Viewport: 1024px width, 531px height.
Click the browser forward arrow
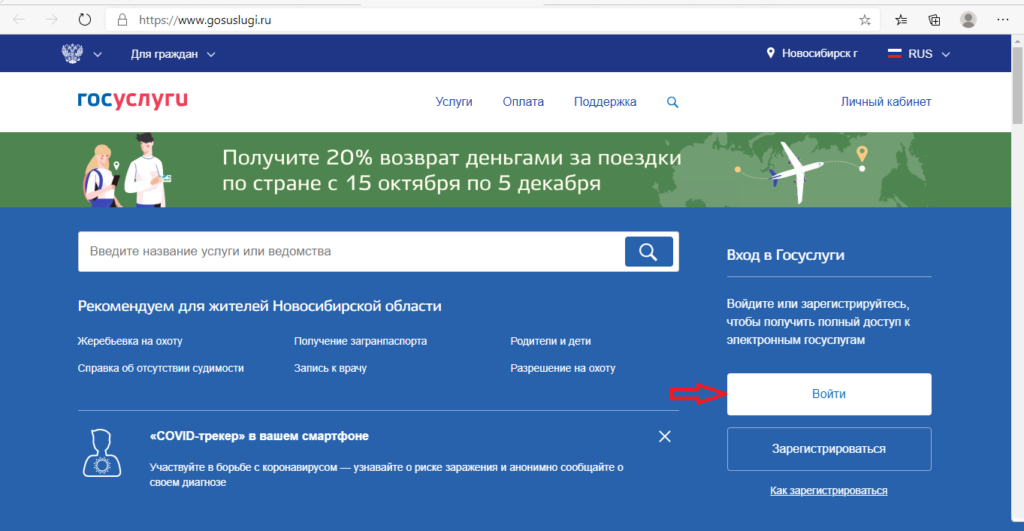coord(52,20)
